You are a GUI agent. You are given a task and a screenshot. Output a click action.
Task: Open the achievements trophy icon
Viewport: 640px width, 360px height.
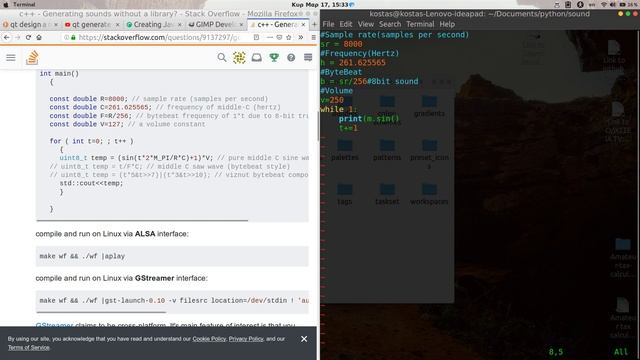tap(274, 58)
